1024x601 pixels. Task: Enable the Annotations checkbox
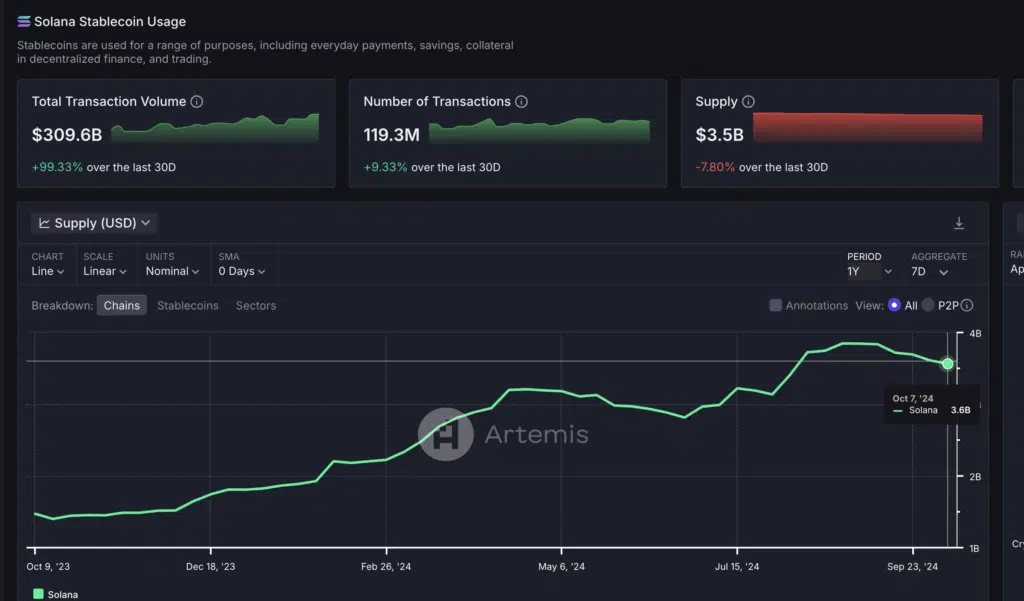[x=775, y=305]
